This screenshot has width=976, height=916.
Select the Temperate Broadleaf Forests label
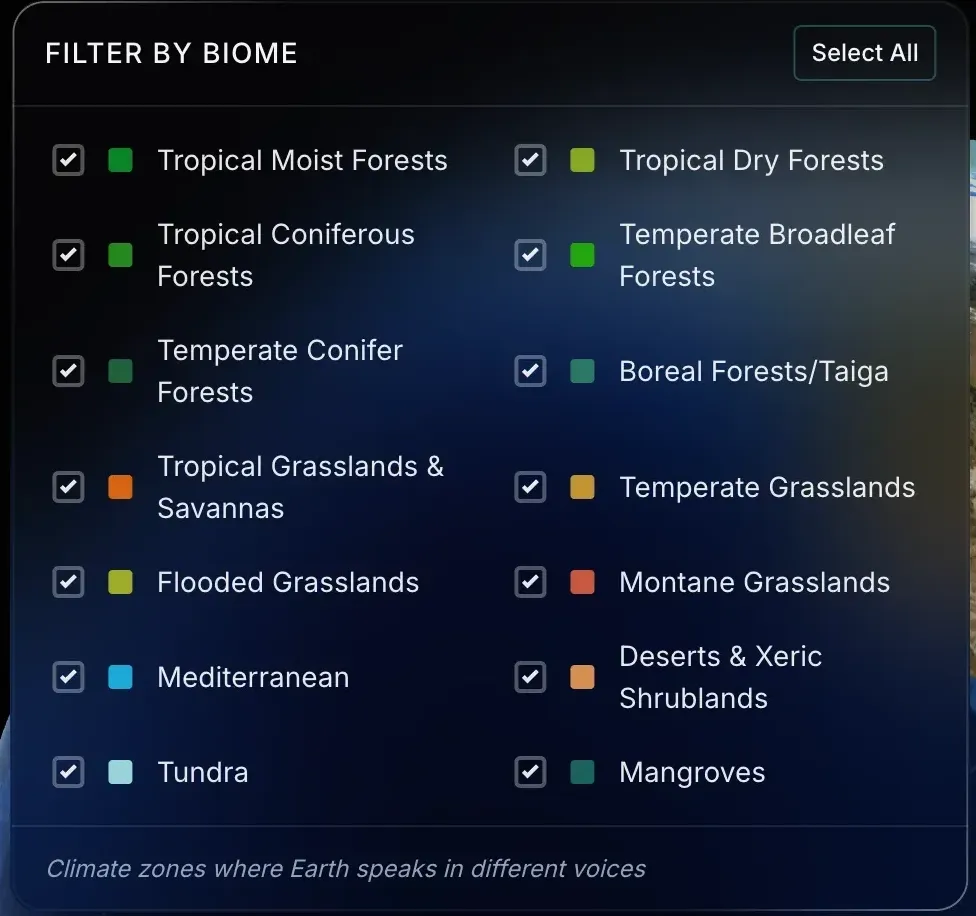tap(757, 255)
